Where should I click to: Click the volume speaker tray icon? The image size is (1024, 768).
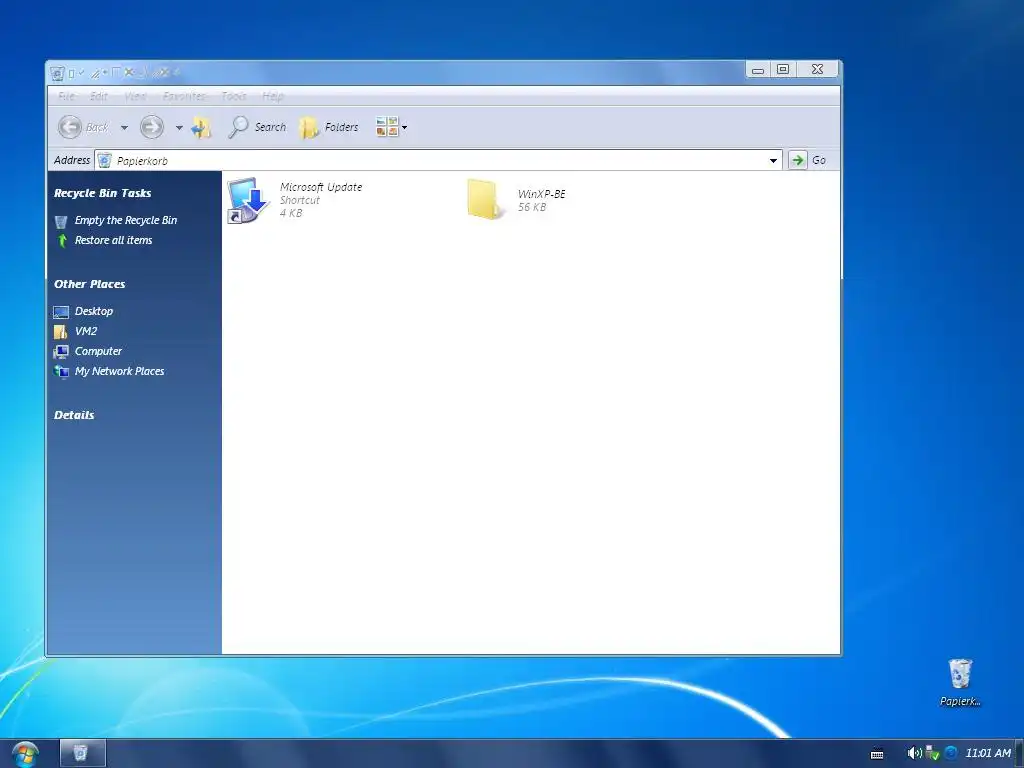coord(914,753)
